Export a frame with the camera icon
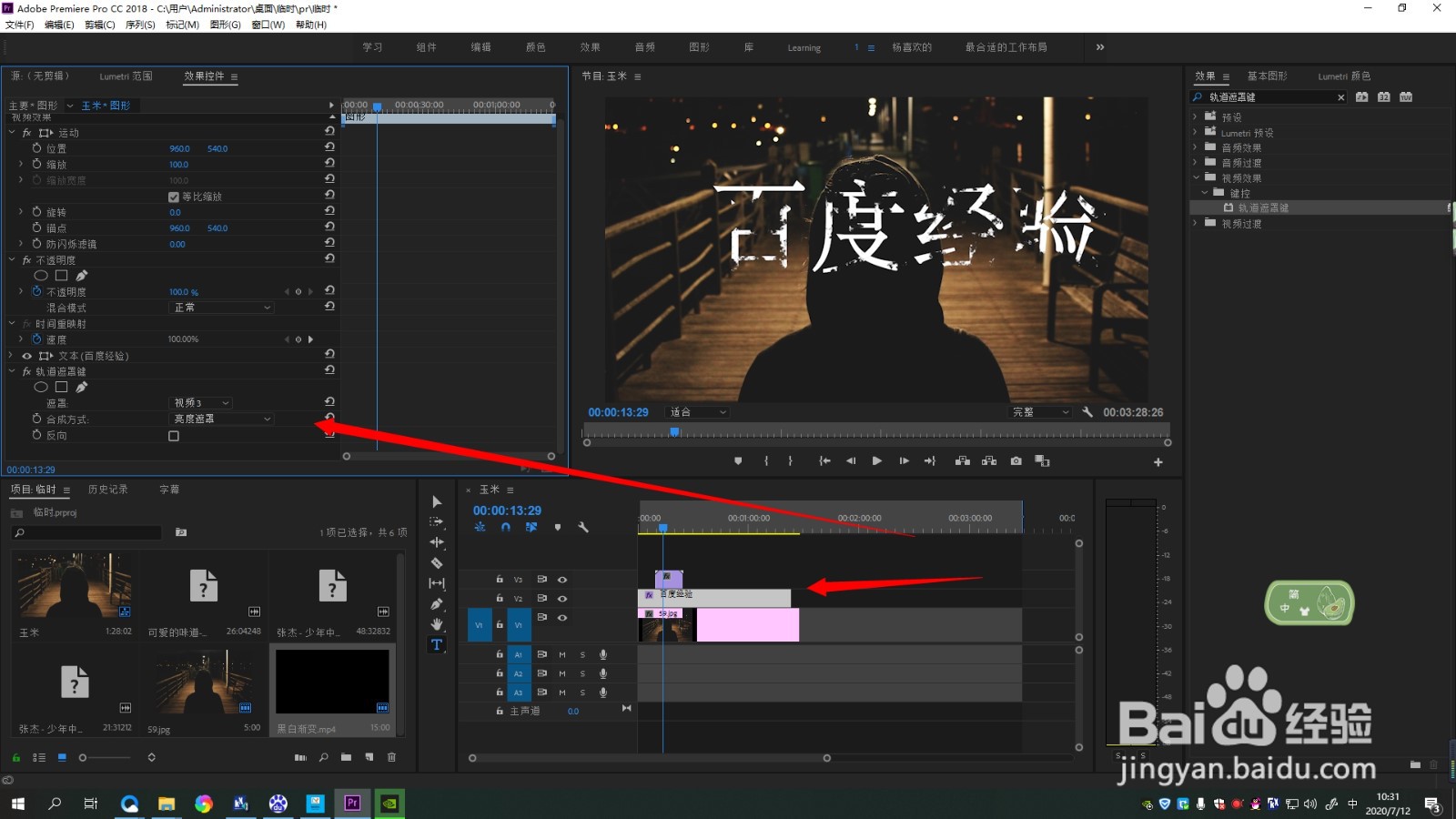This screenshot has width=1456, height=819. pyautogui.click(x=1016, y=461)
